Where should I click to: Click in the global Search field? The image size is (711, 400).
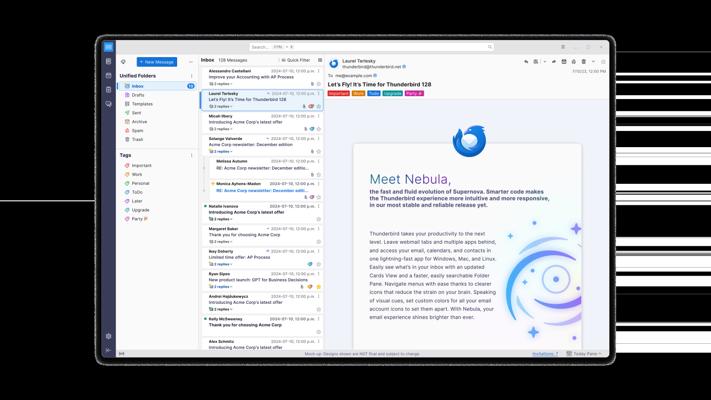point(371,47)
